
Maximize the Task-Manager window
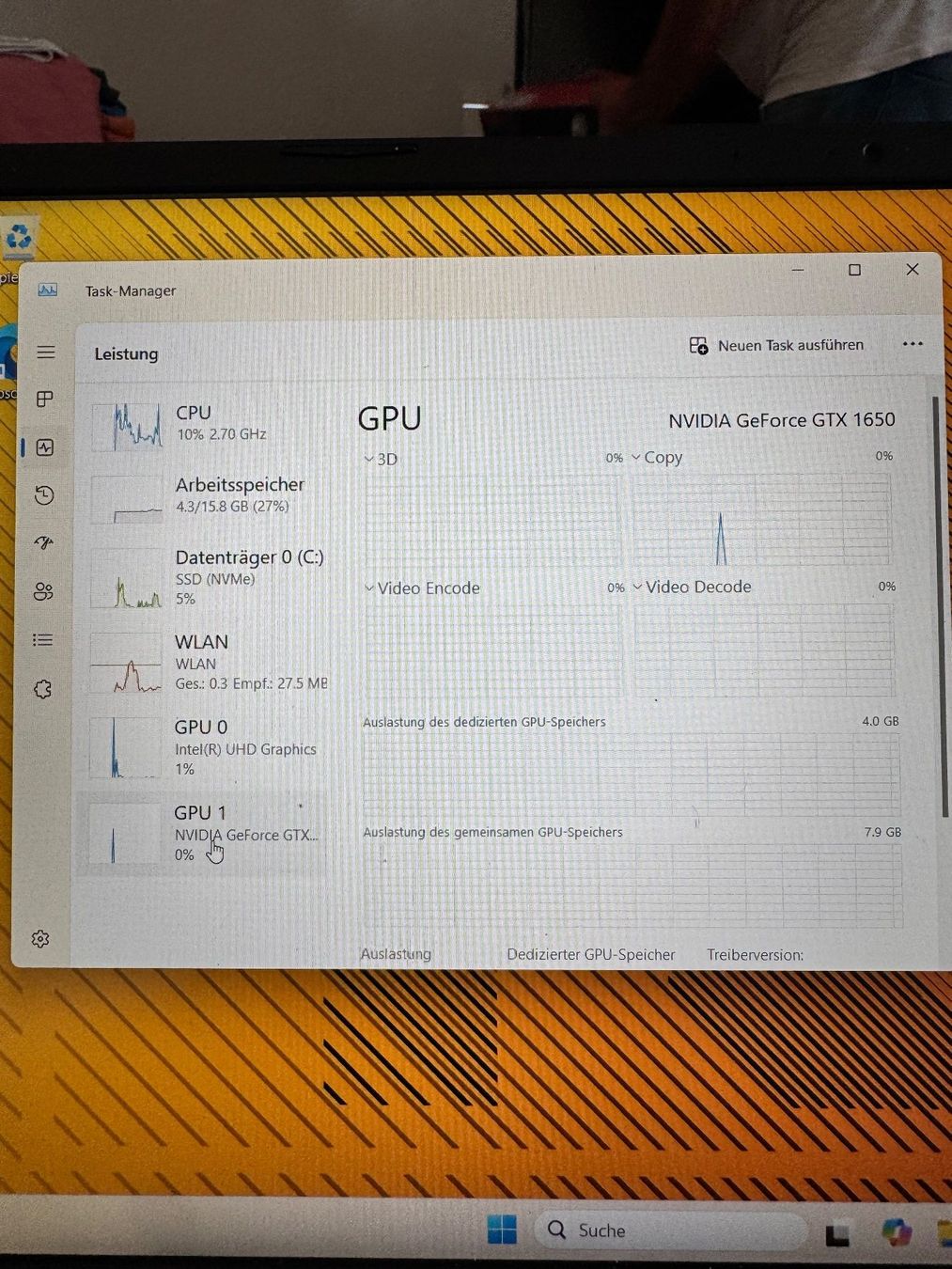[x=854, y=270]
